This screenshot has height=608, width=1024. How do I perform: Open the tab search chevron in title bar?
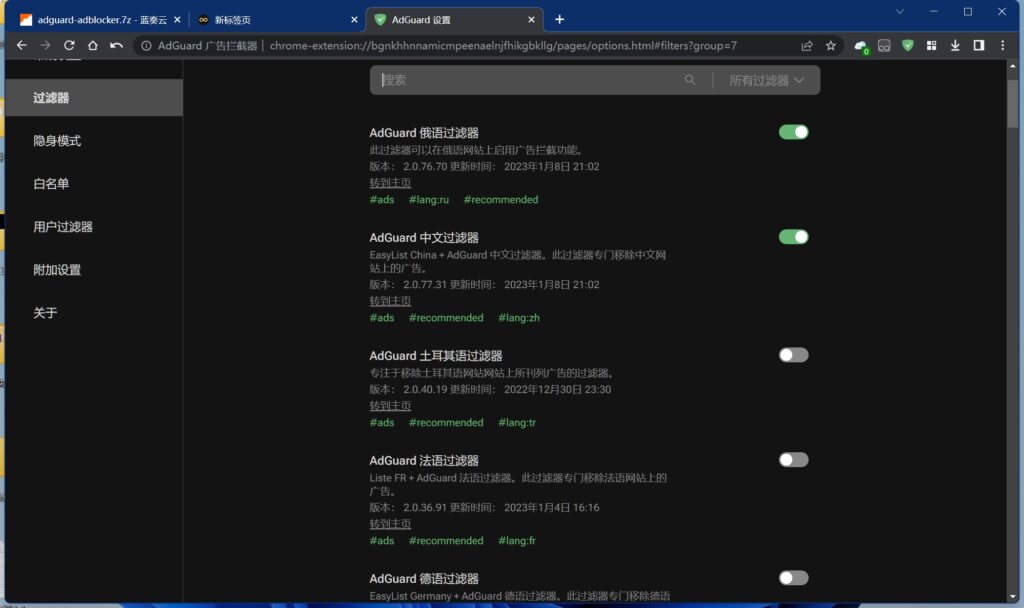[900, 12]
